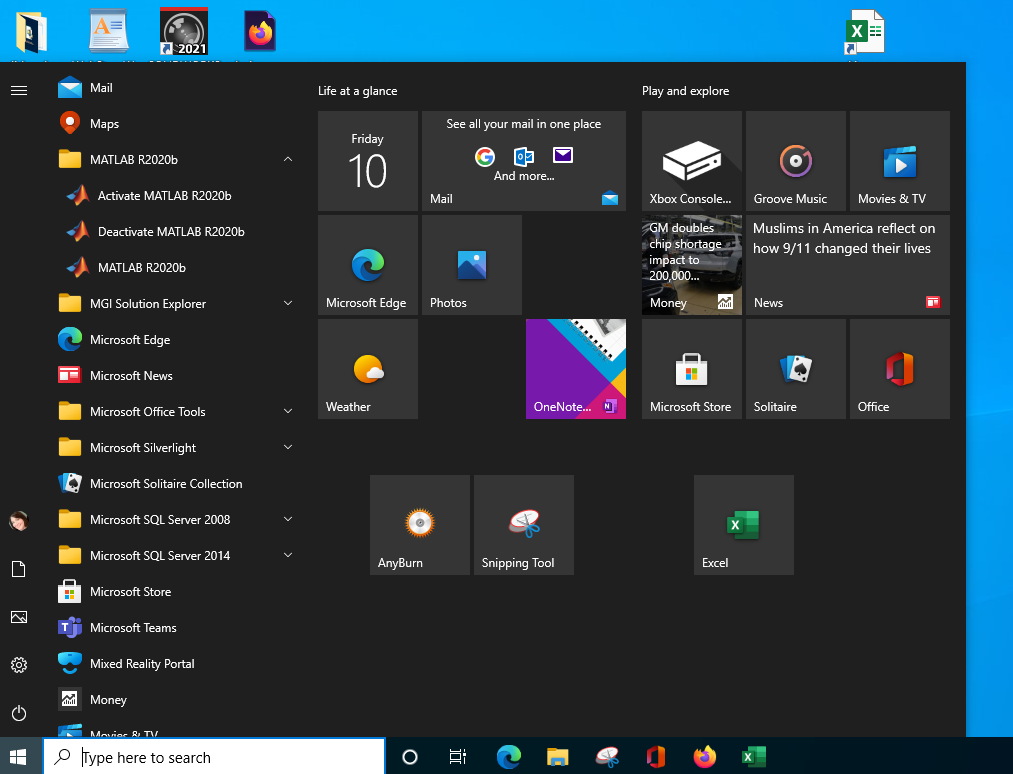
Task: Open the Solitaire tile
Action: (796, 369)
